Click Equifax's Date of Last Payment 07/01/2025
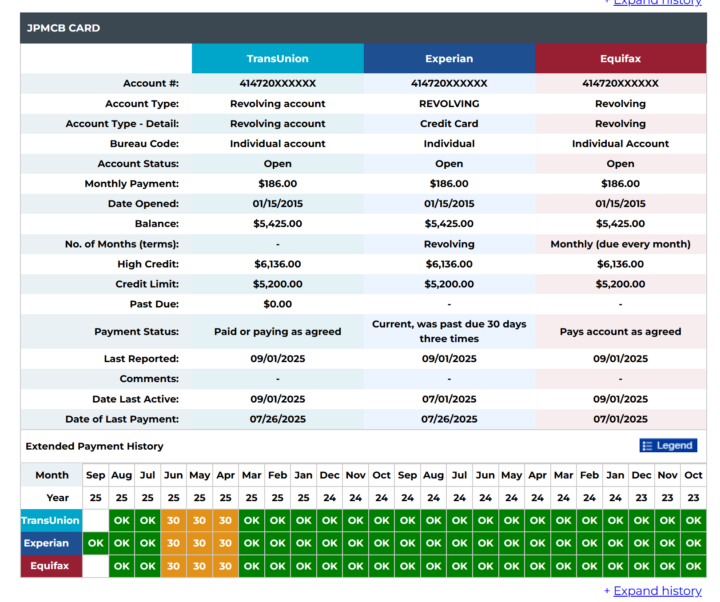Viewport: 720px width, 602px height. point(620,419)
